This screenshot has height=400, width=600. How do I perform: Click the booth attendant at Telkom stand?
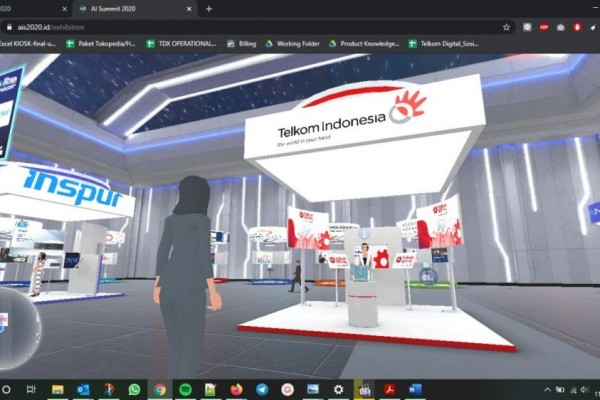pos(365,254)
